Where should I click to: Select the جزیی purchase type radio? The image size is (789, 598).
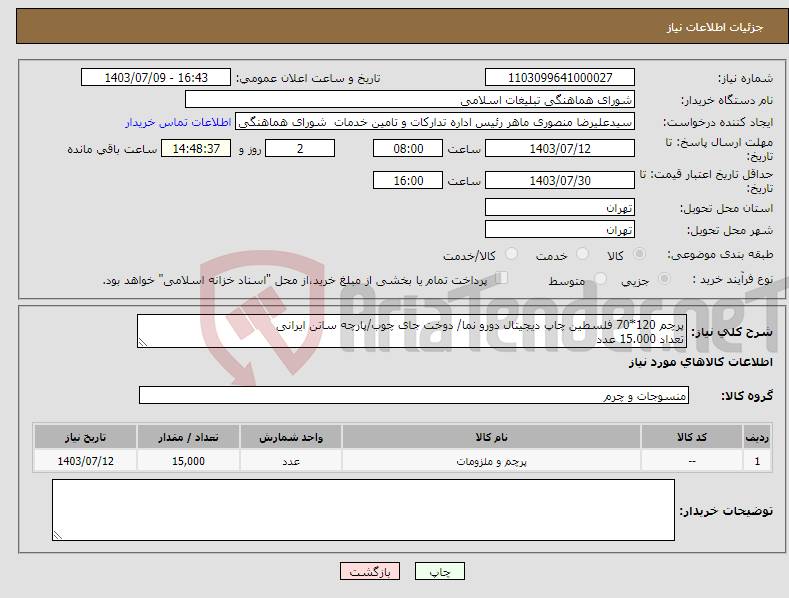tap(664, 278)
